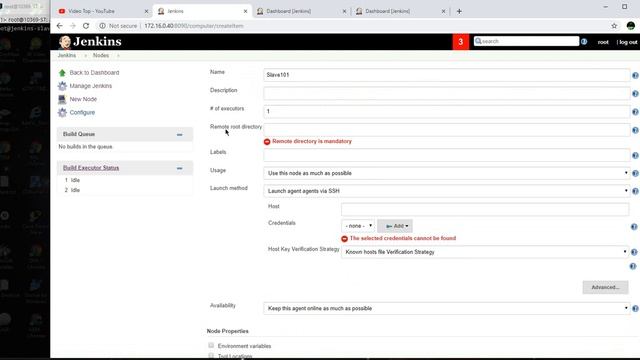Open the Usage dropdown
This screenshot has height=360, width=640.
447,173
